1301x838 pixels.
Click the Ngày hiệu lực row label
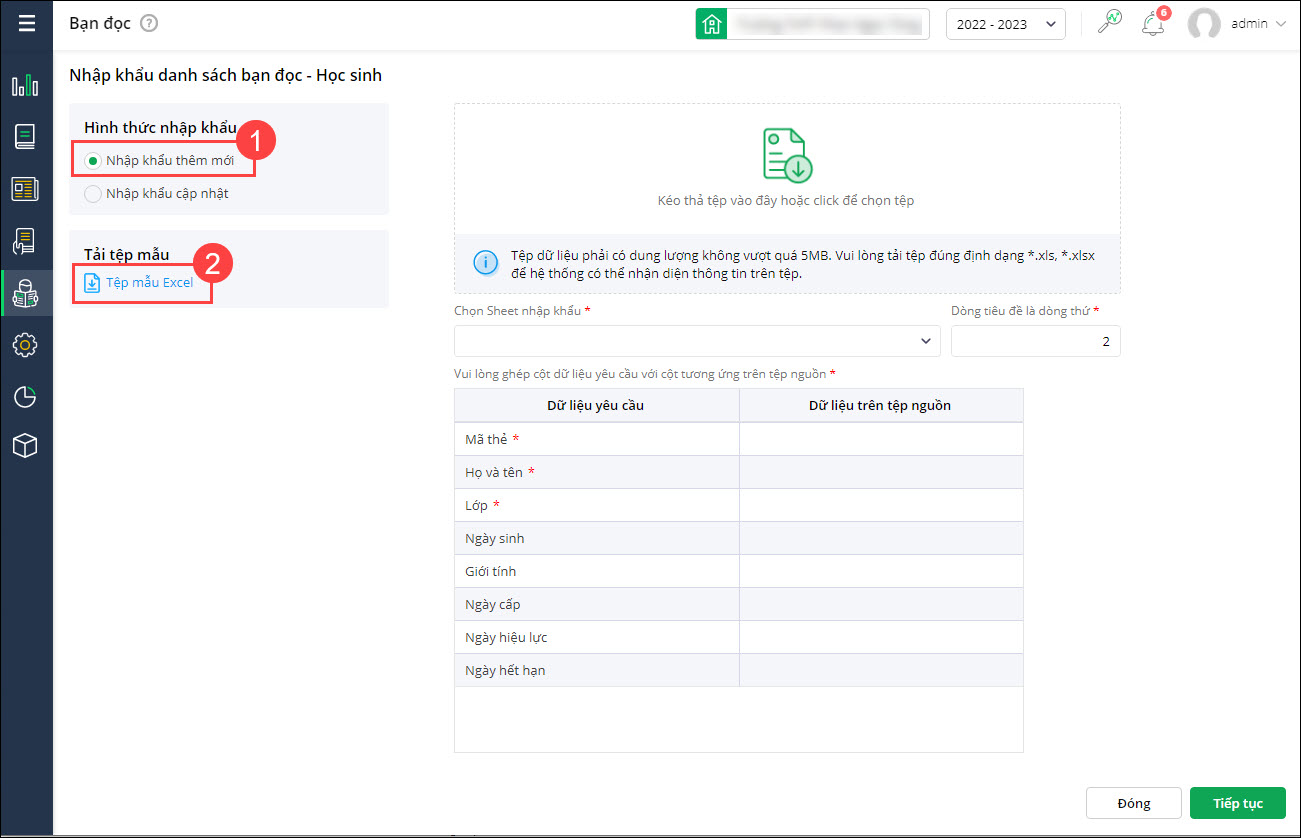pyautogui.click(x=506, y=638)
